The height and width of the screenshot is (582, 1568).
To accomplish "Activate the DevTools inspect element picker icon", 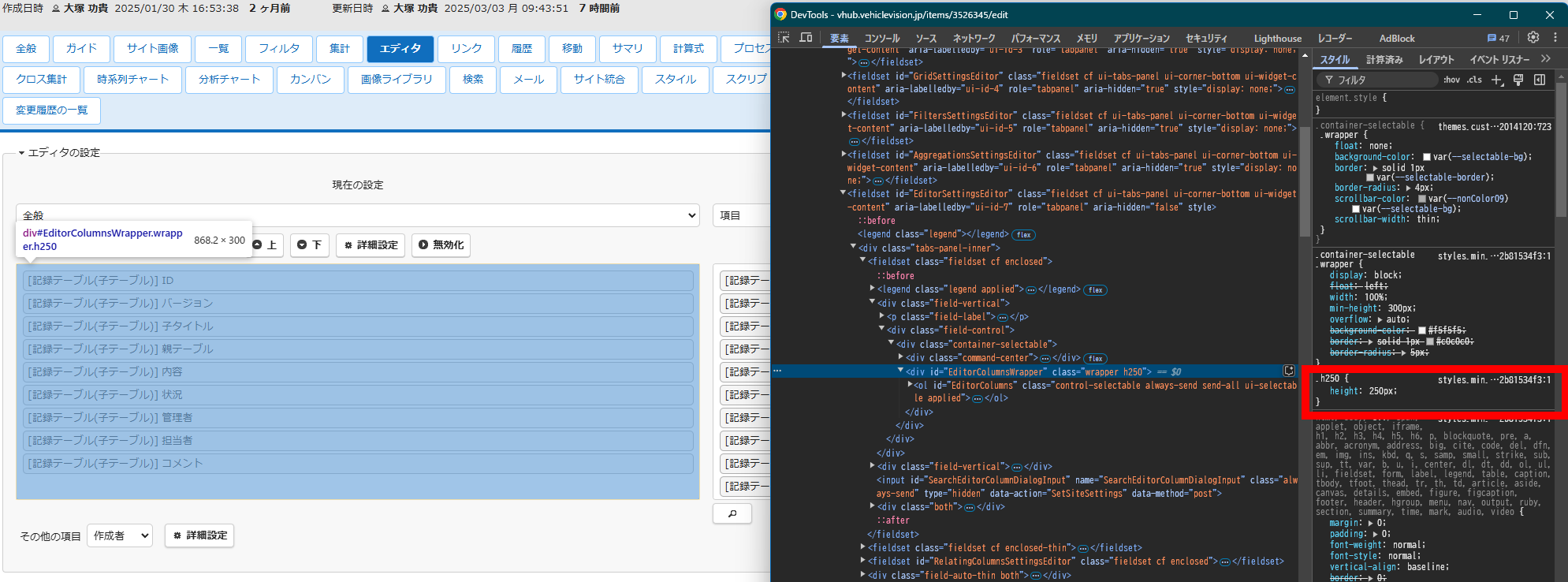I will (x=784, y=38).
